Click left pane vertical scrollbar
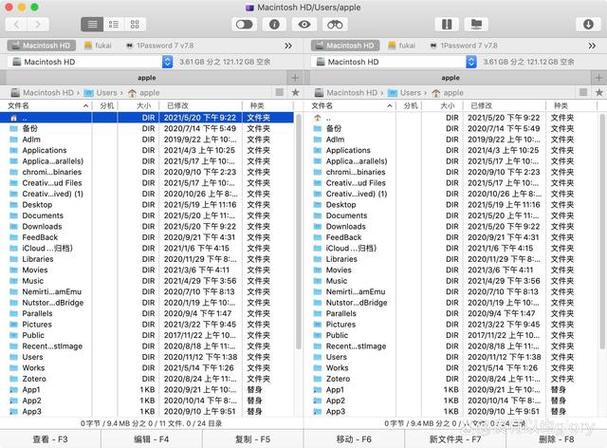 point(298,232)
